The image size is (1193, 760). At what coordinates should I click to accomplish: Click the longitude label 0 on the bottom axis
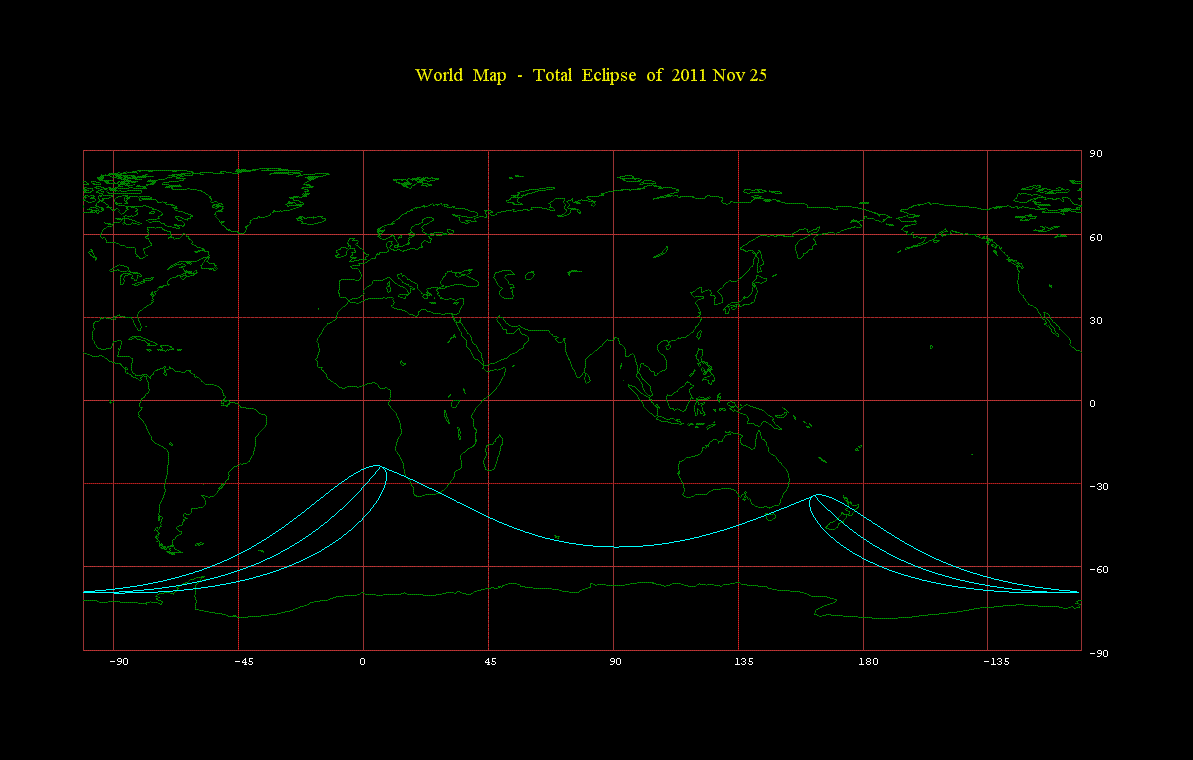coord(362,662)
